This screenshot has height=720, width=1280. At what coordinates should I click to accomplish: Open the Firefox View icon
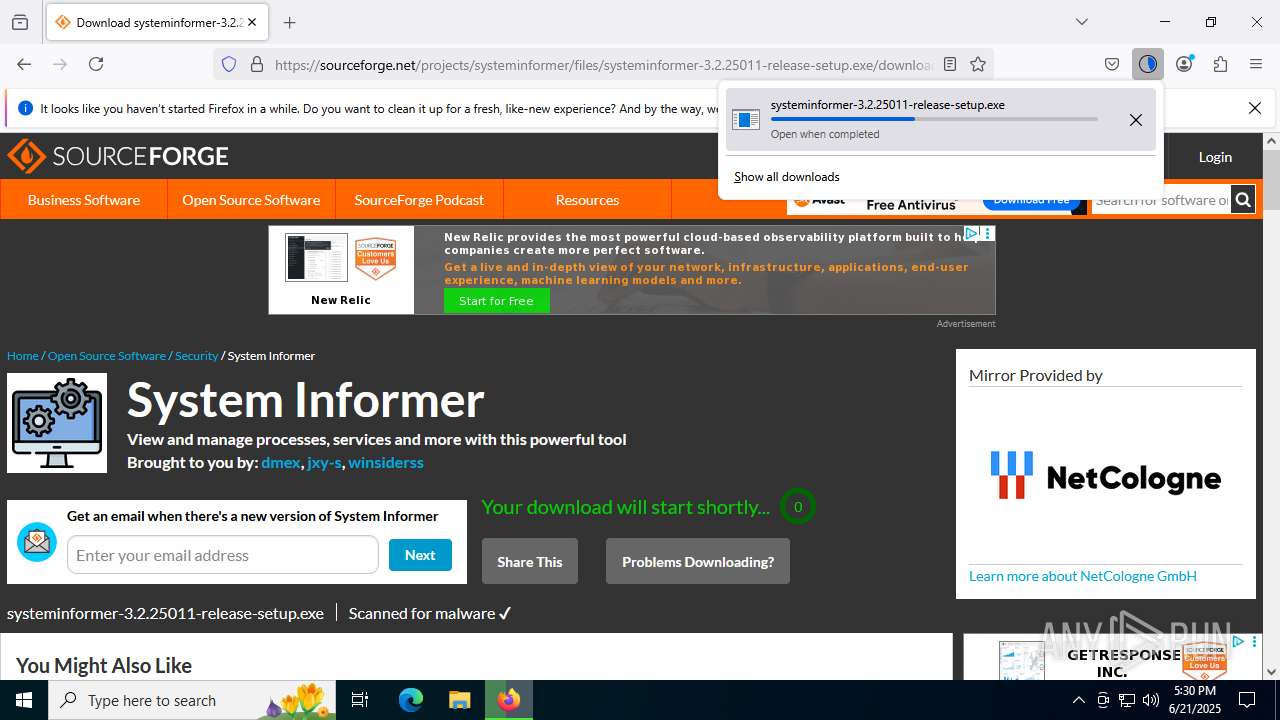pyautogui.click(x=20, y=22)
